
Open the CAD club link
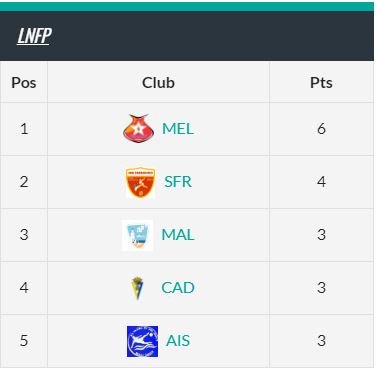pos(178,288)
